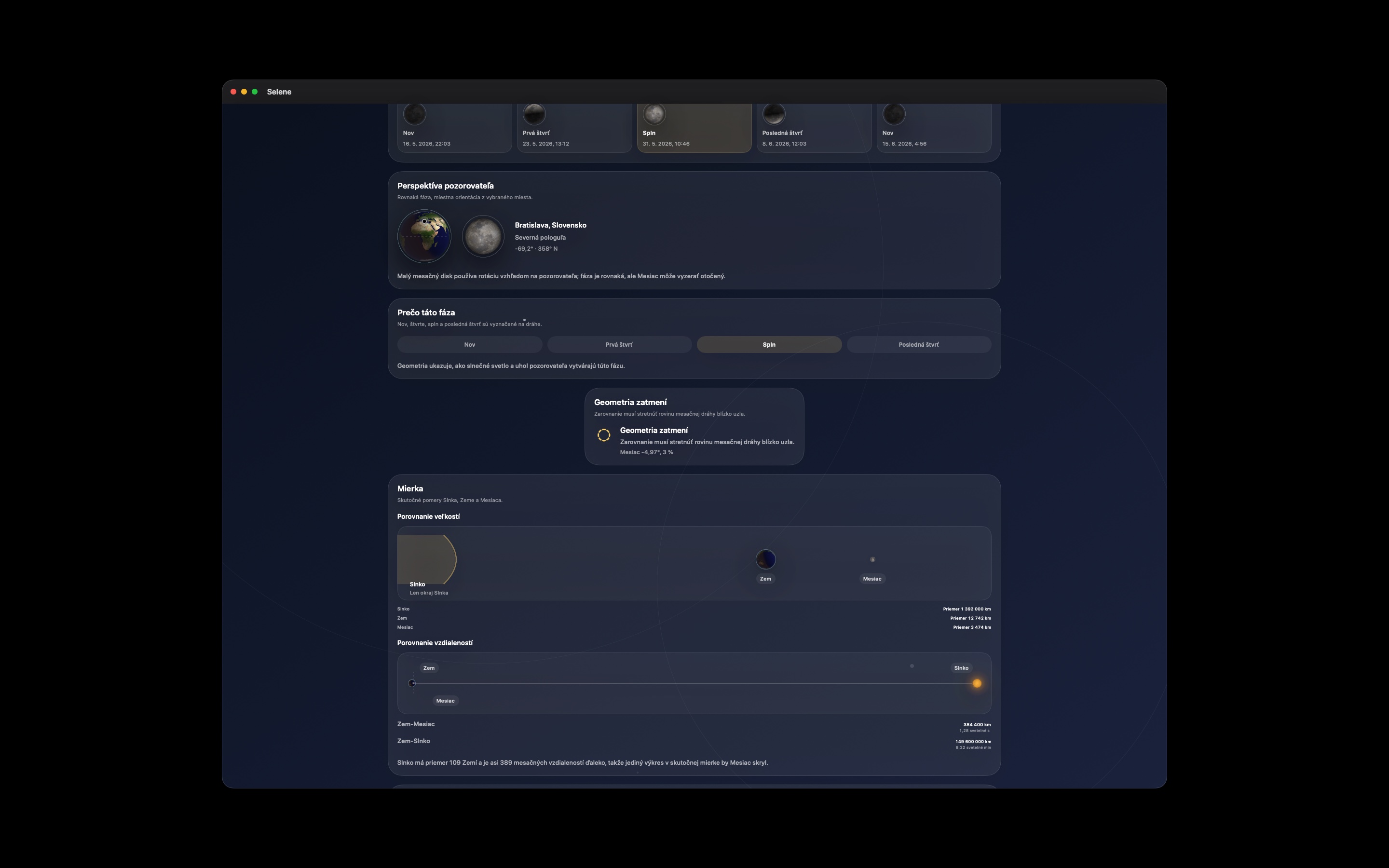Click the Porovnanie vzdialeností subheading
Screen dimensions: 1389x868
(435, 643)
